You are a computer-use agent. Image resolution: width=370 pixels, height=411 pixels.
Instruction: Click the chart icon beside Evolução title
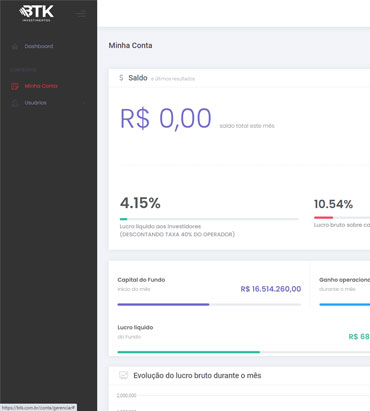(x=123, y=375)
